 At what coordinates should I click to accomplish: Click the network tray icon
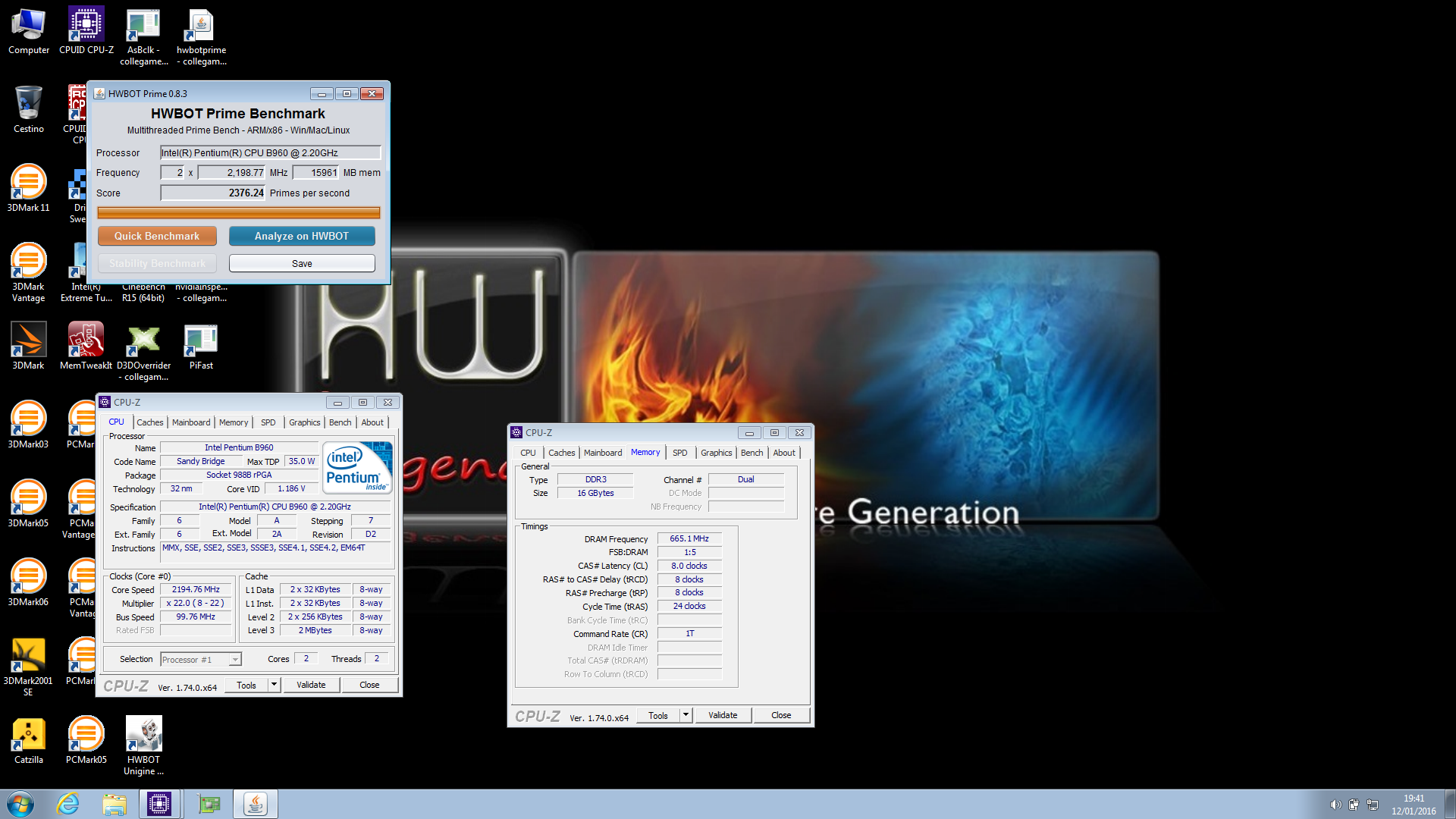(x=1372, y=805)
